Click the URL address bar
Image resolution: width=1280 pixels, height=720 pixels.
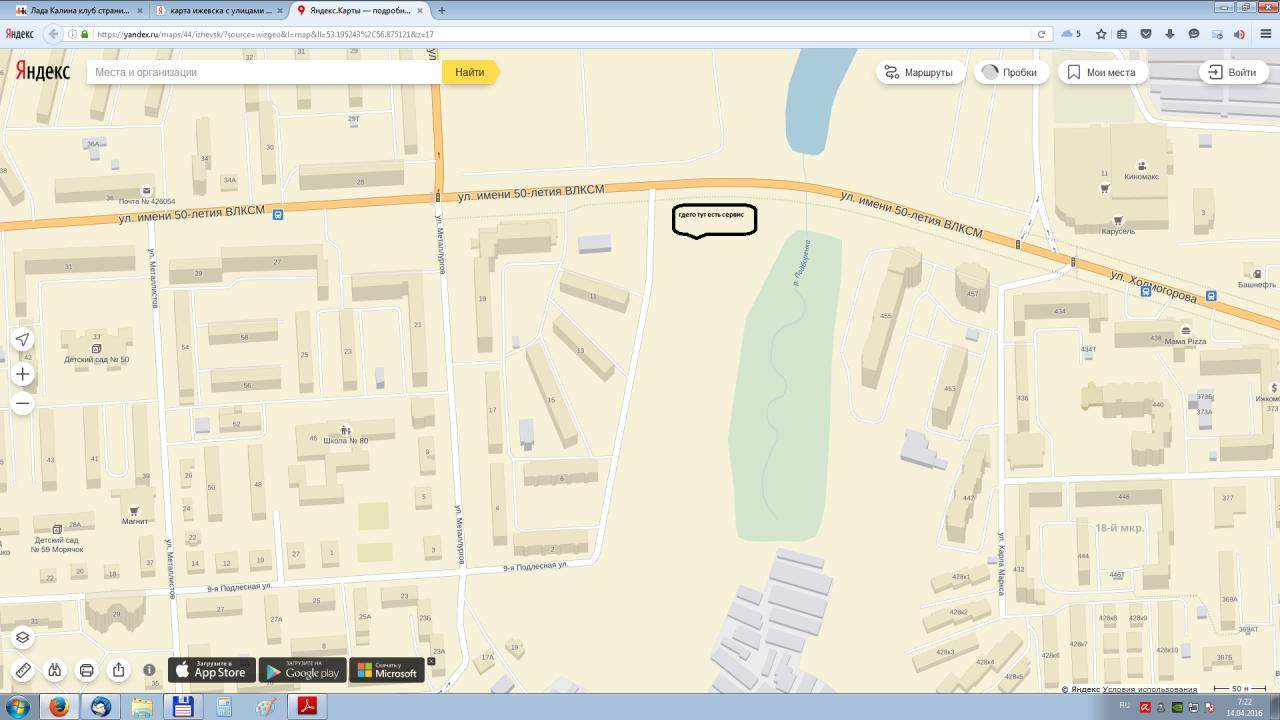(560, 34)
